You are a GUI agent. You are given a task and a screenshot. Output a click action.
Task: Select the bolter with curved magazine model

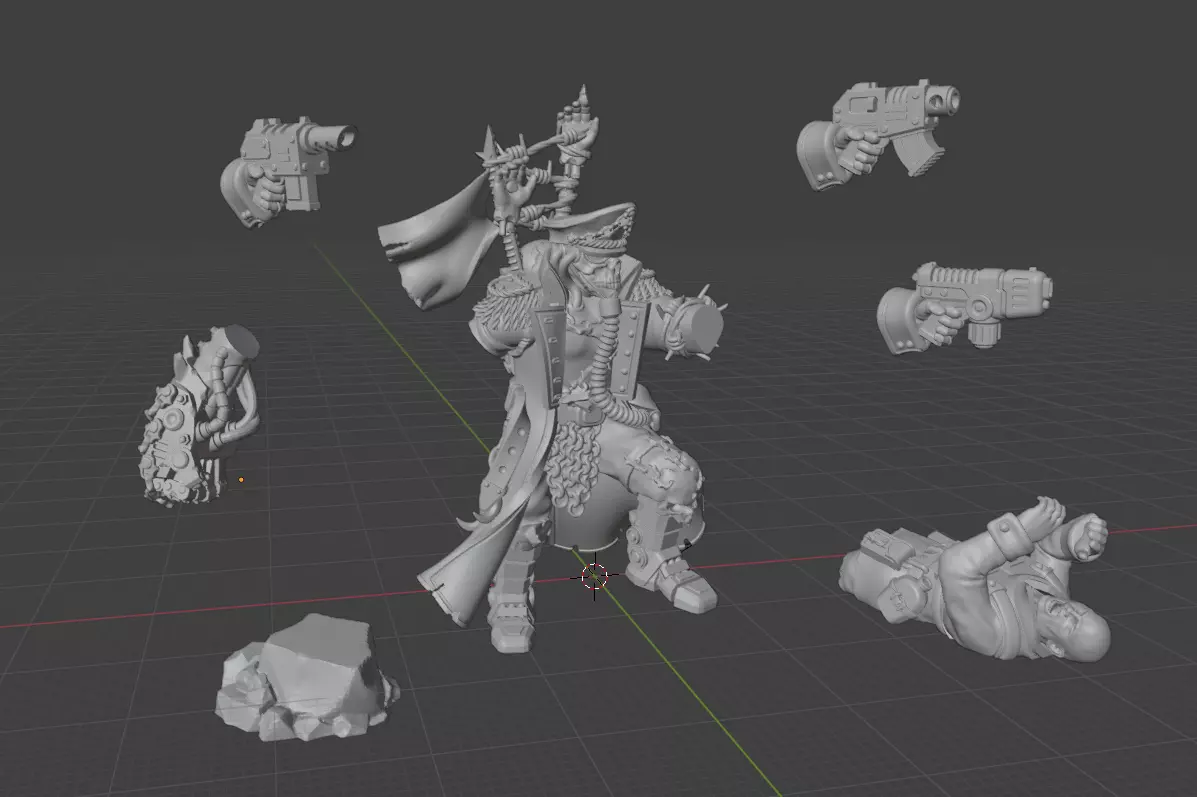[x=878, y=134]
